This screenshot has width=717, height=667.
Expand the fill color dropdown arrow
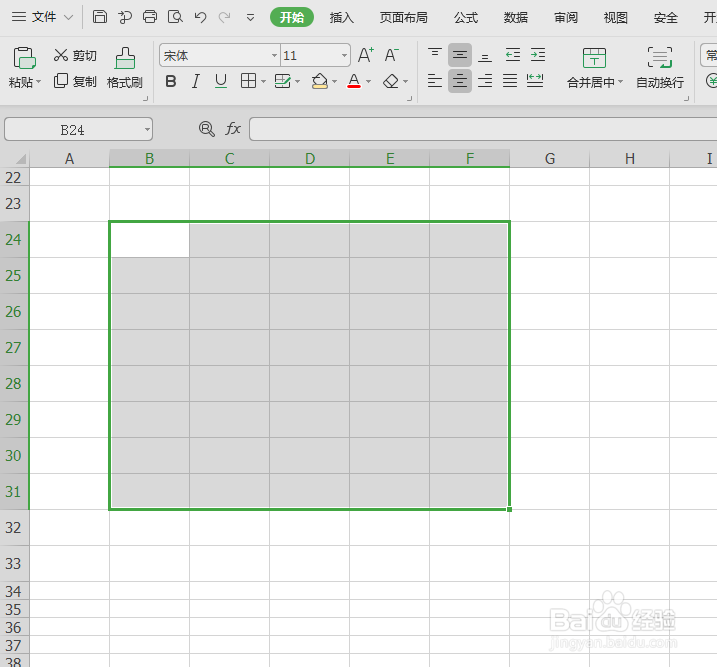pyautogui.click(x=335, y=82)
